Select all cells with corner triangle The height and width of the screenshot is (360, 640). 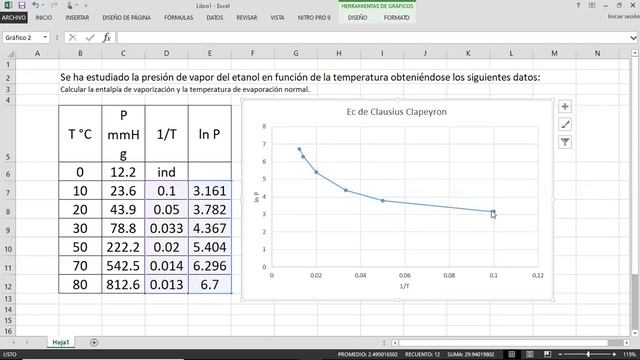(x=10, y=53)
